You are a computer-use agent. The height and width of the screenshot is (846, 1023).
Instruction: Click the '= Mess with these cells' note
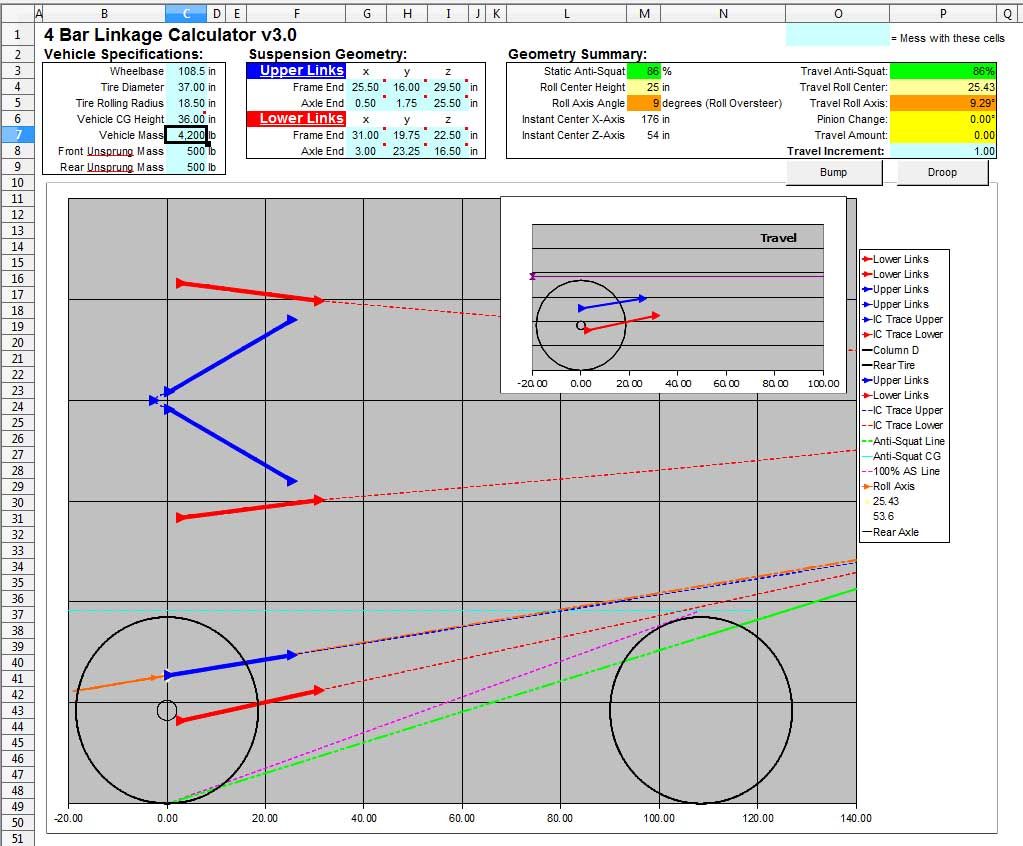(x=948, y=38)
